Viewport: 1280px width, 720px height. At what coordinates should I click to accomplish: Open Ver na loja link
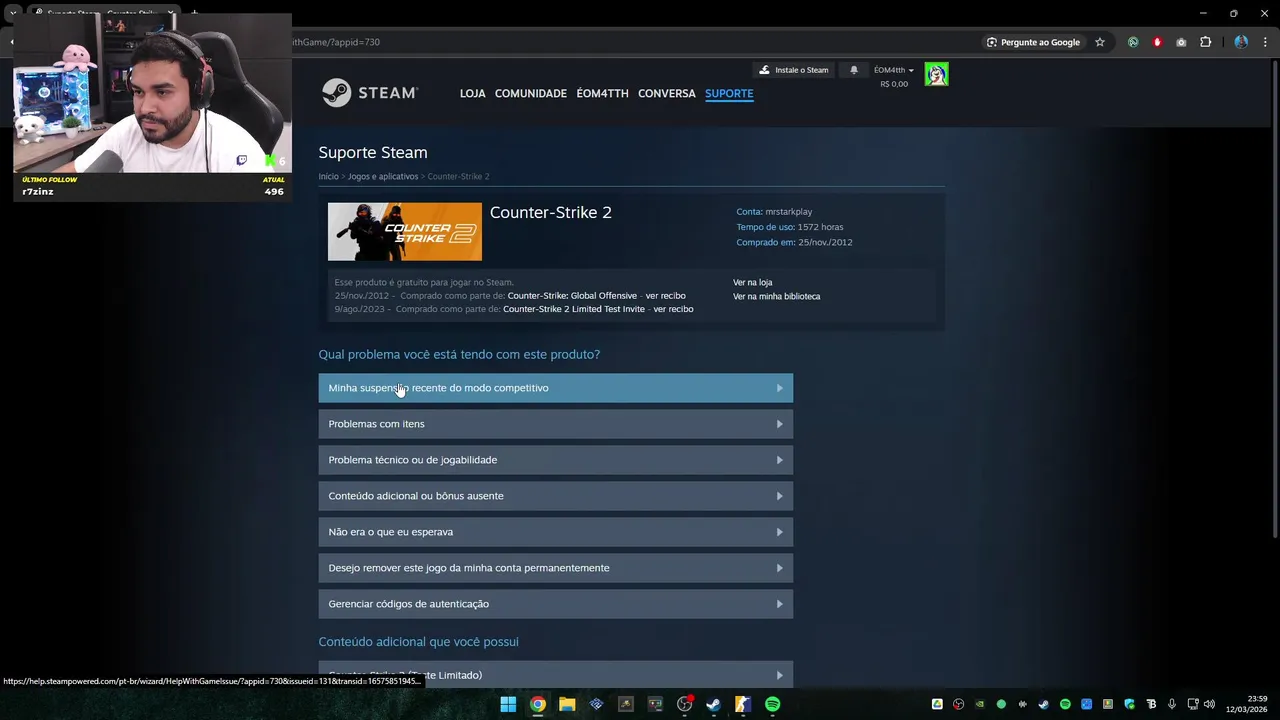(752, 282)
